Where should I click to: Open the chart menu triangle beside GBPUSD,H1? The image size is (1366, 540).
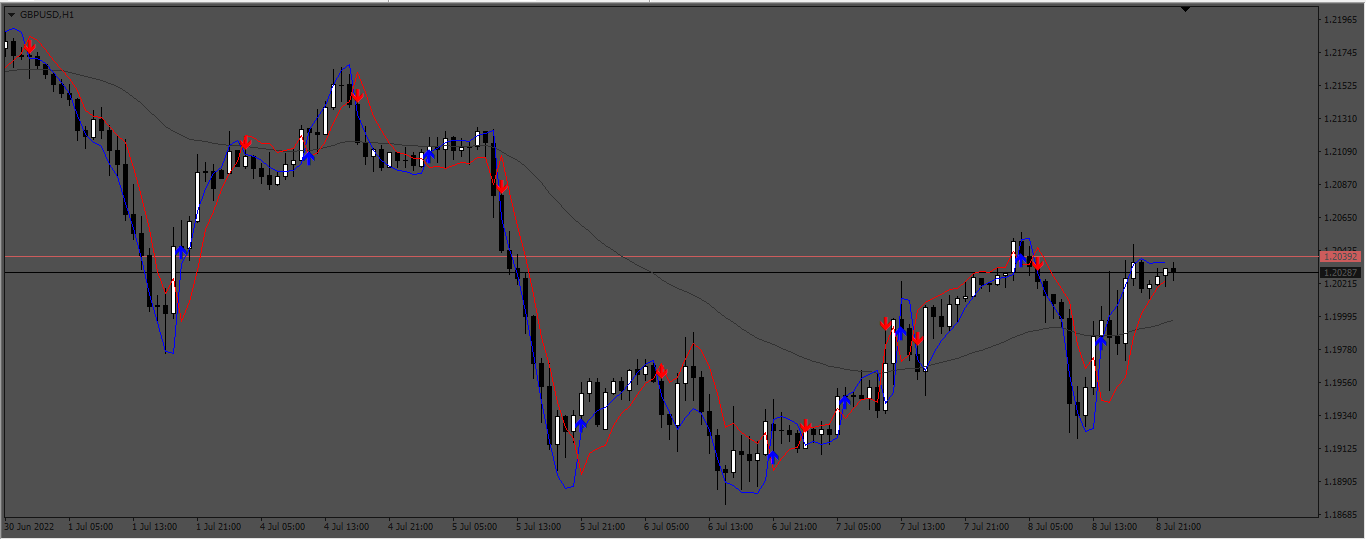pos(11,15)
